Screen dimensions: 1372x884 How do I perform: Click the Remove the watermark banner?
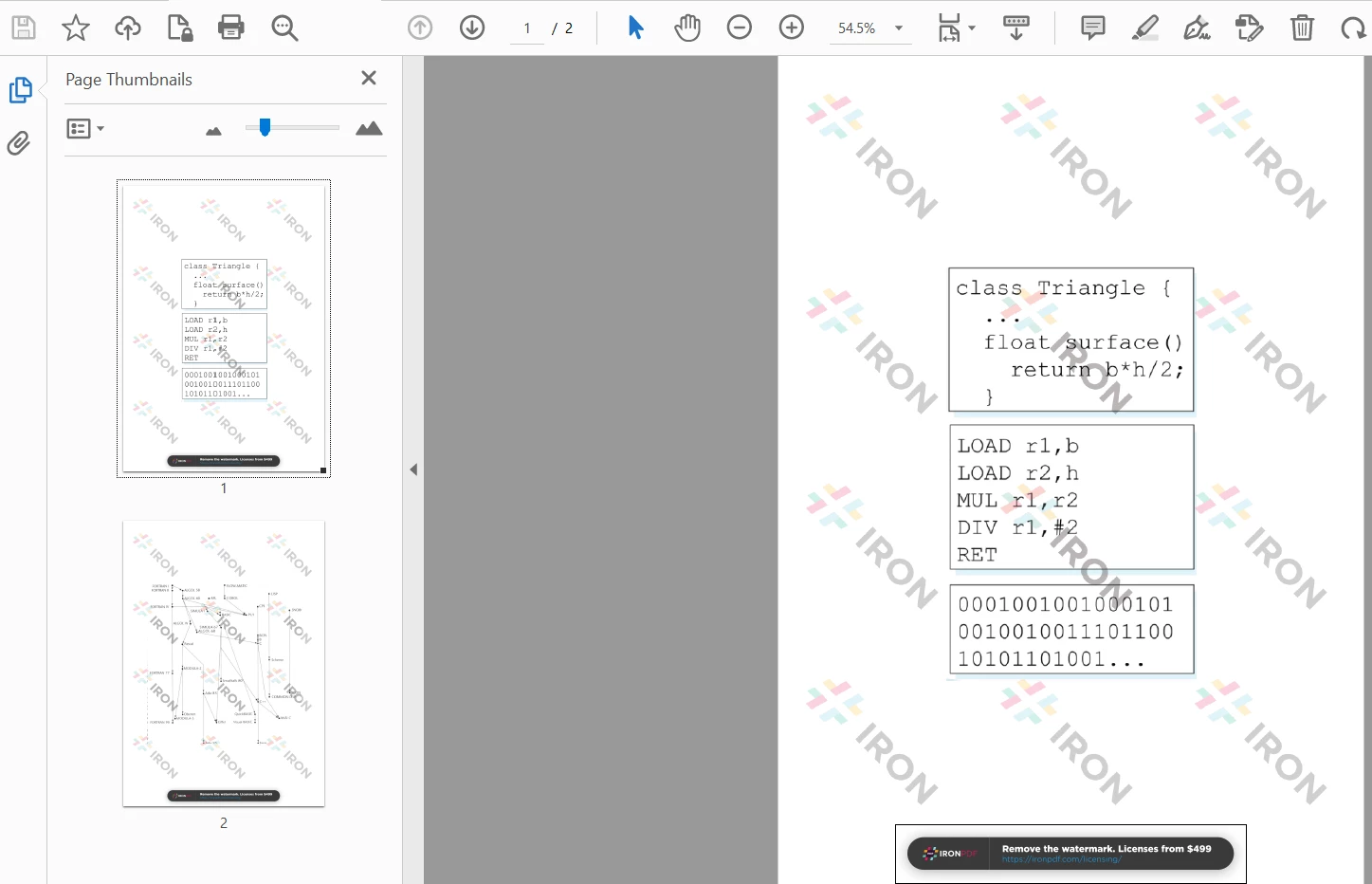(x=1070, y=854)
